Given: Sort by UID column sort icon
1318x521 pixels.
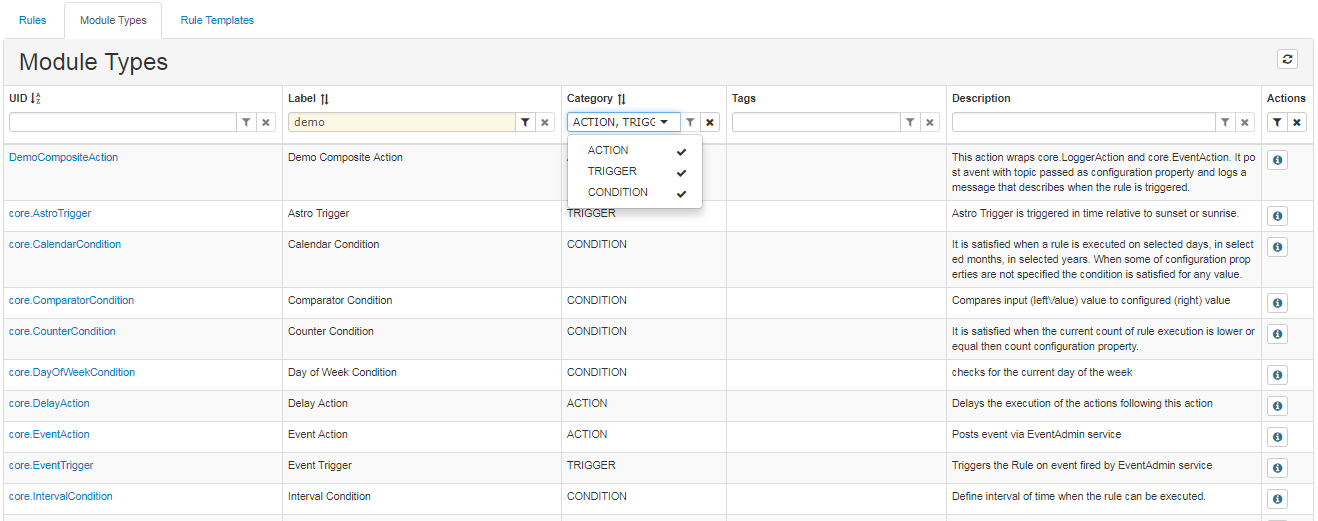Looking at the screenshot, I should pos(36,98).
